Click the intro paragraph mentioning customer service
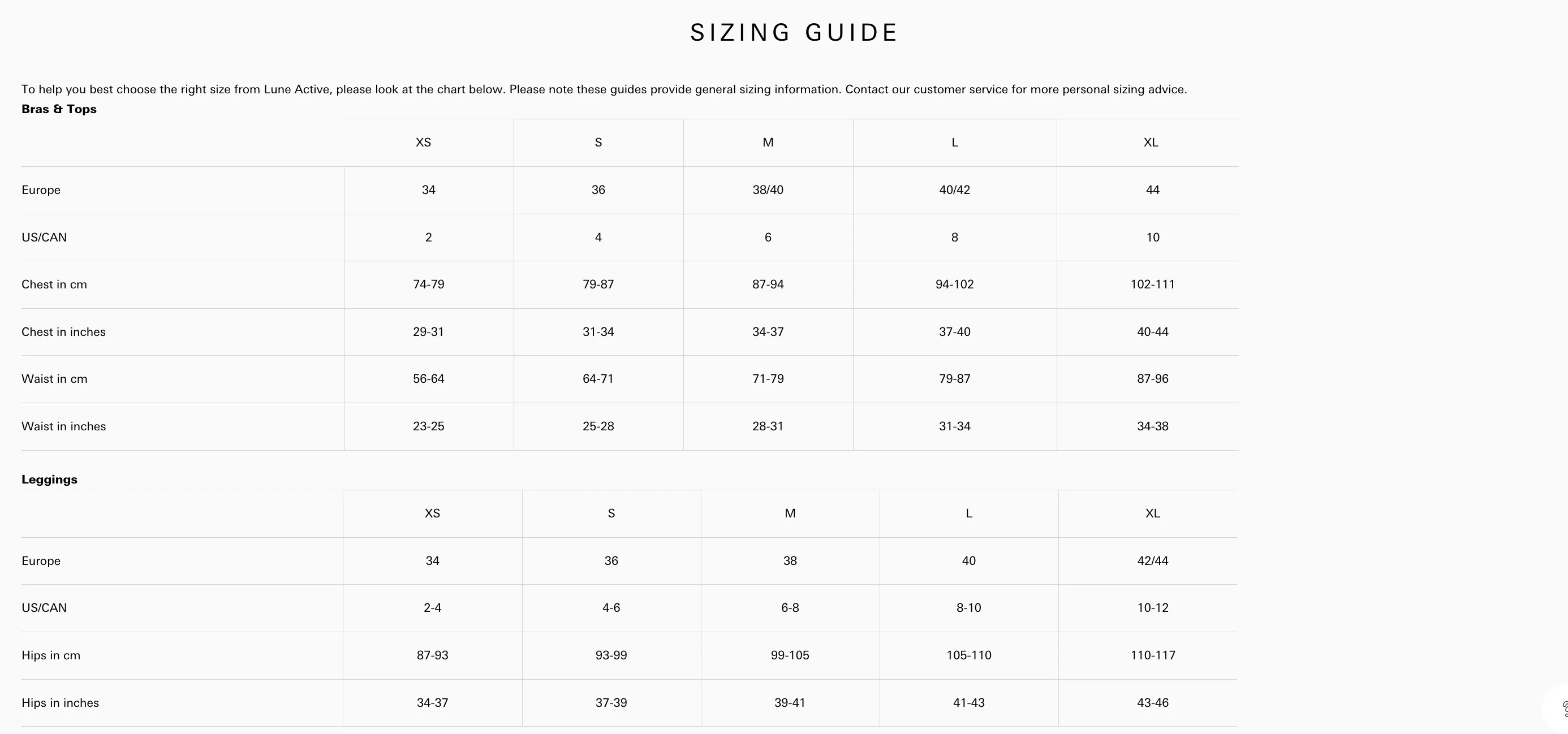1568x734 pixels. [604, 89]
